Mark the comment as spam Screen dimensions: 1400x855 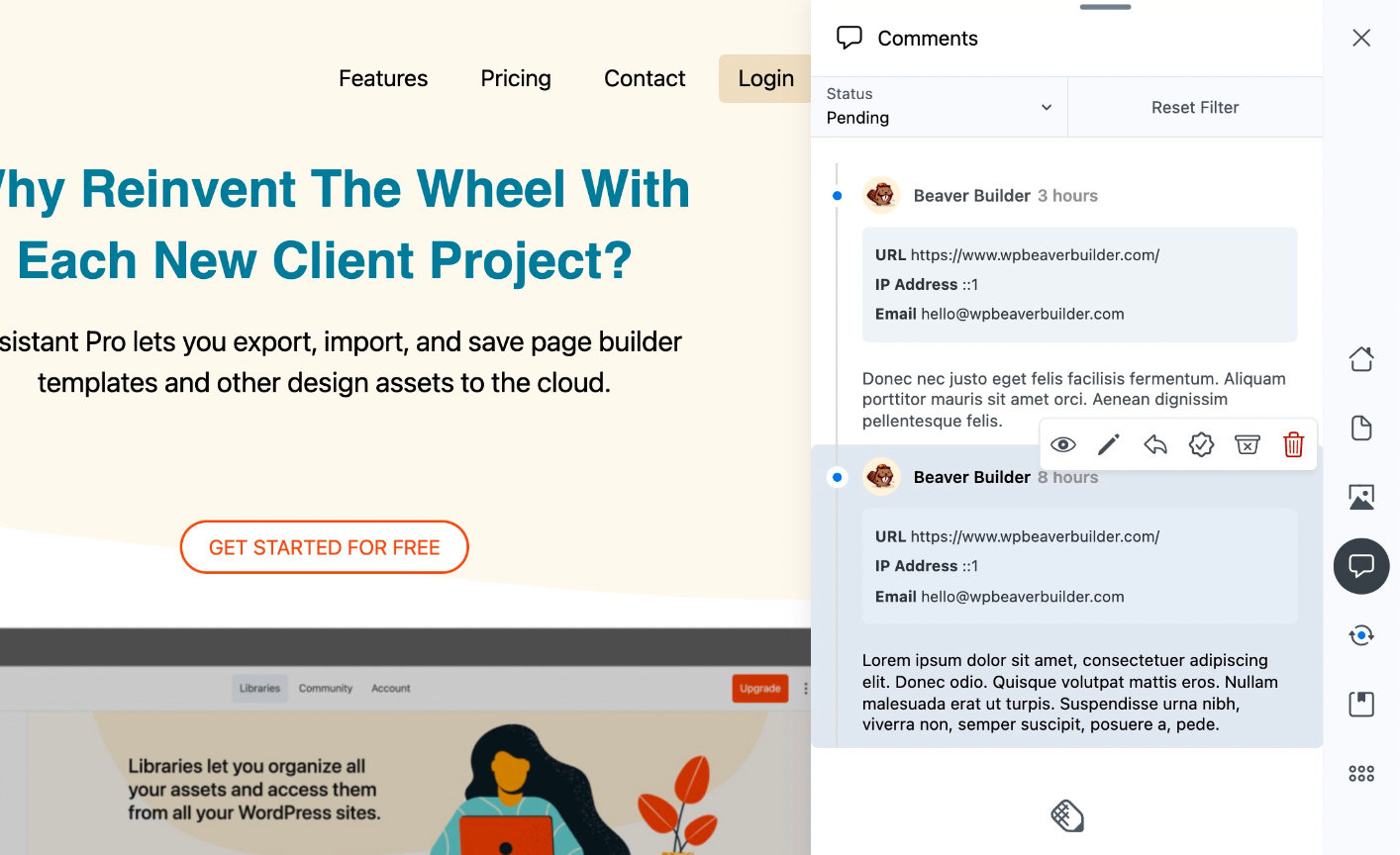1247,444
